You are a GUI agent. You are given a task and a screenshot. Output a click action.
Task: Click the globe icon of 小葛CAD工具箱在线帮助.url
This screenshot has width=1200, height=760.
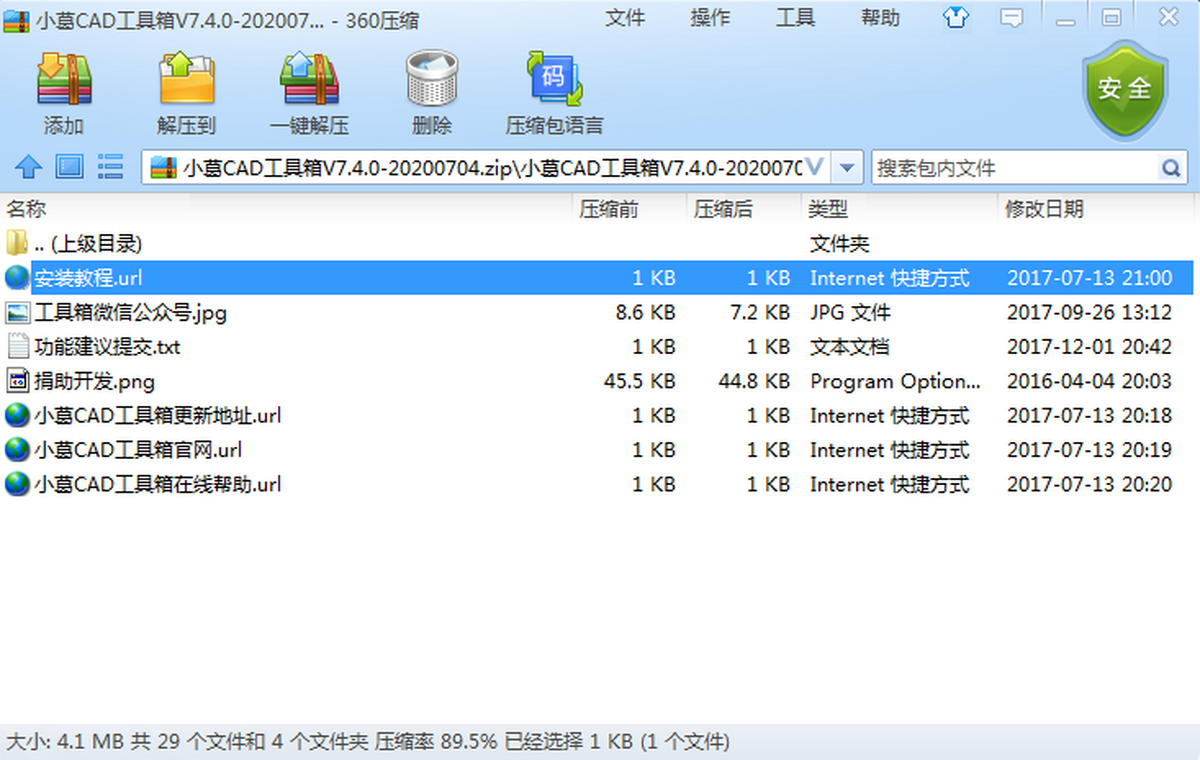pyautogui.click(x=18, y=484)
